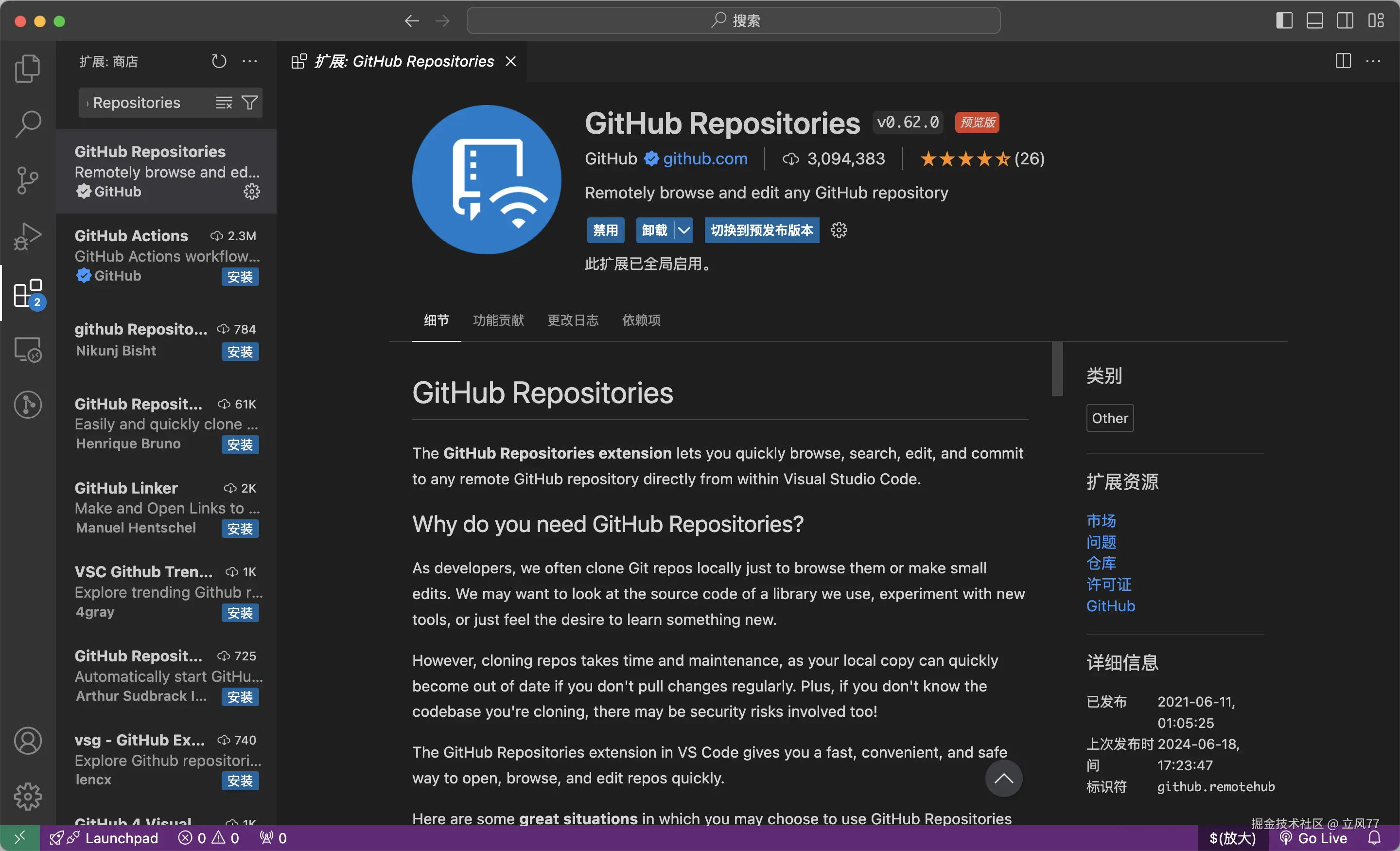Split the editor to the right
The height and width of the screenshot is (851, 1400).
(1343, 61)
